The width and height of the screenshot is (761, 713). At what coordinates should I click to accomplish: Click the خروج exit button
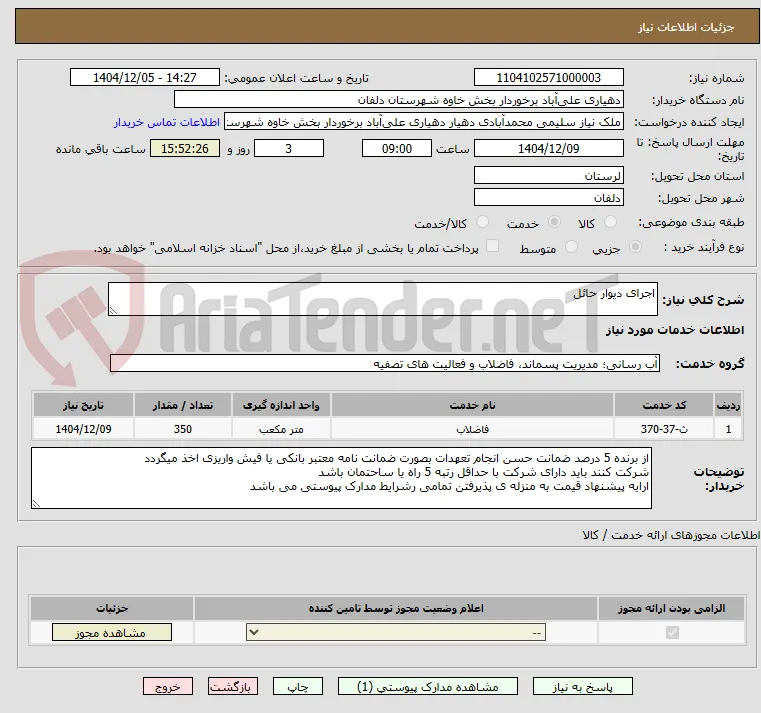(167, 686)
